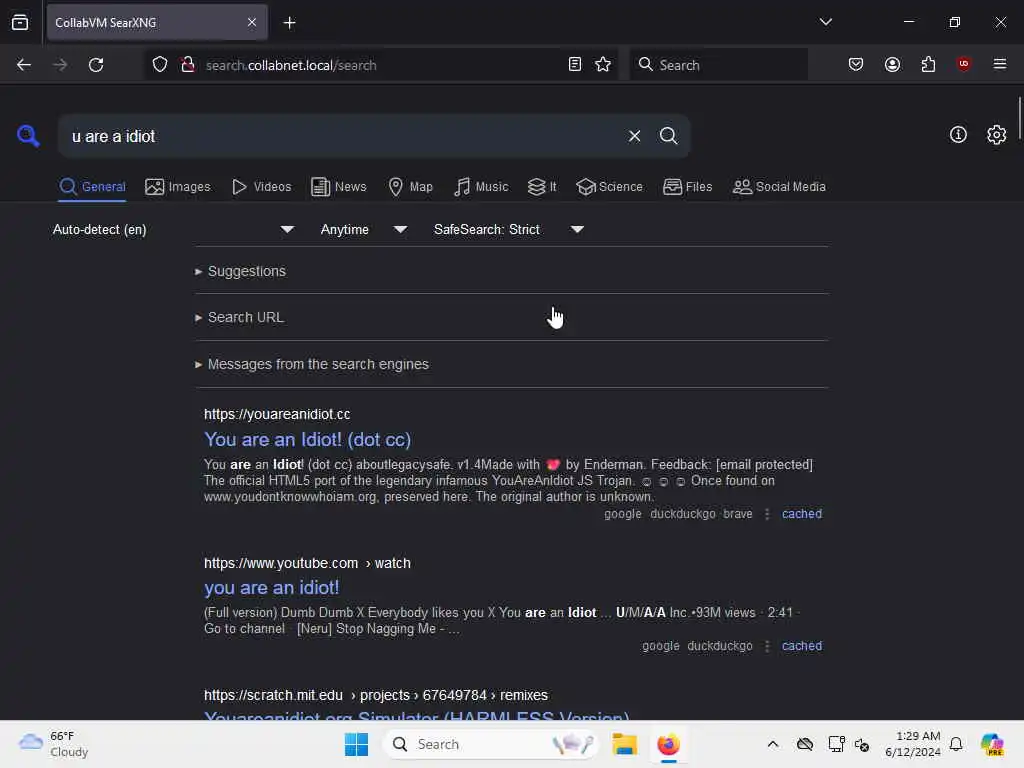
Task: Switch to Social Media category
Action: pos(779,187)
